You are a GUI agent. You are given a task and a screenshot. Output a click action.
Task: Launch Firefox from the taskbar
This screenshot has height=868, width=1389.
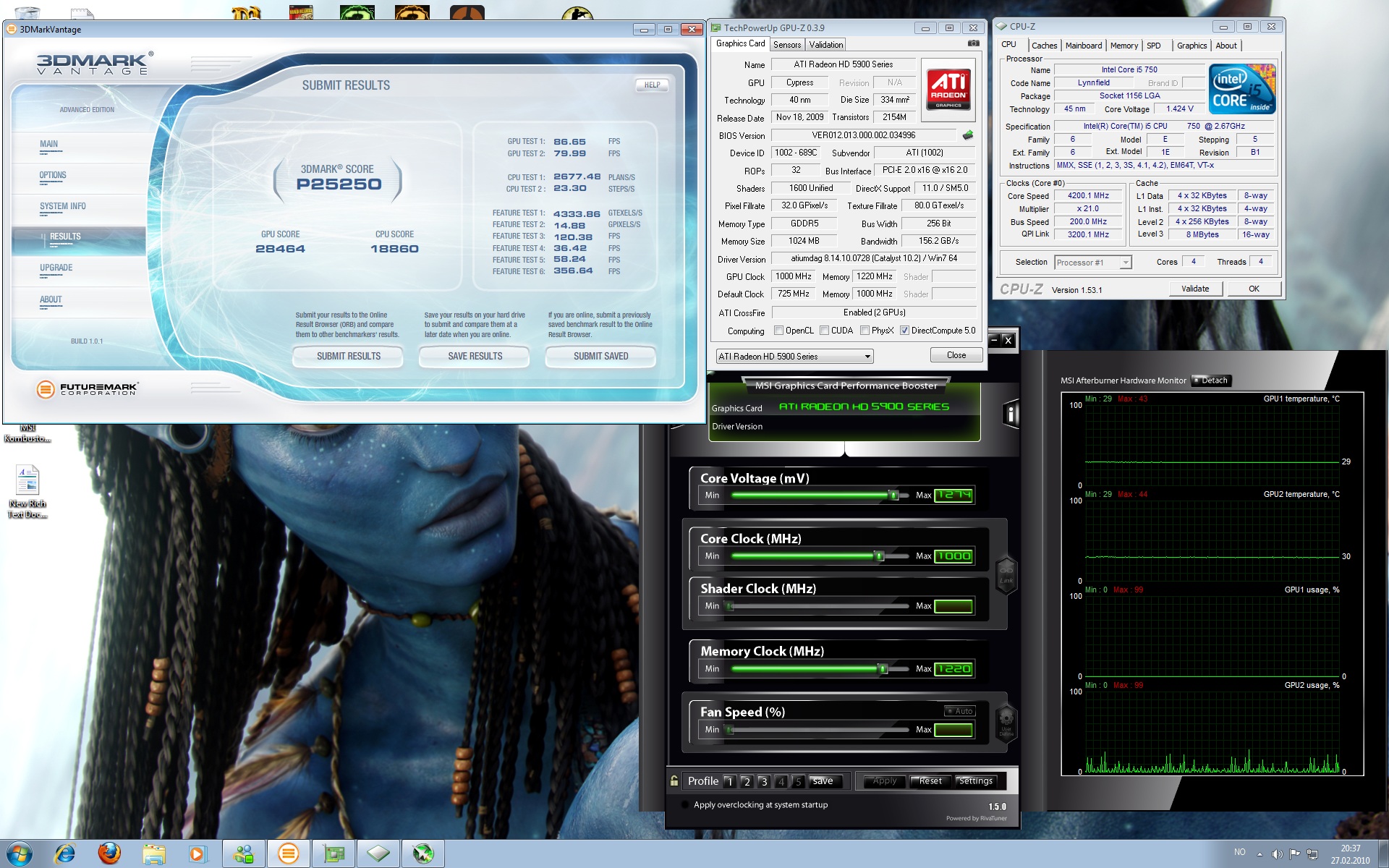point(109,854)
